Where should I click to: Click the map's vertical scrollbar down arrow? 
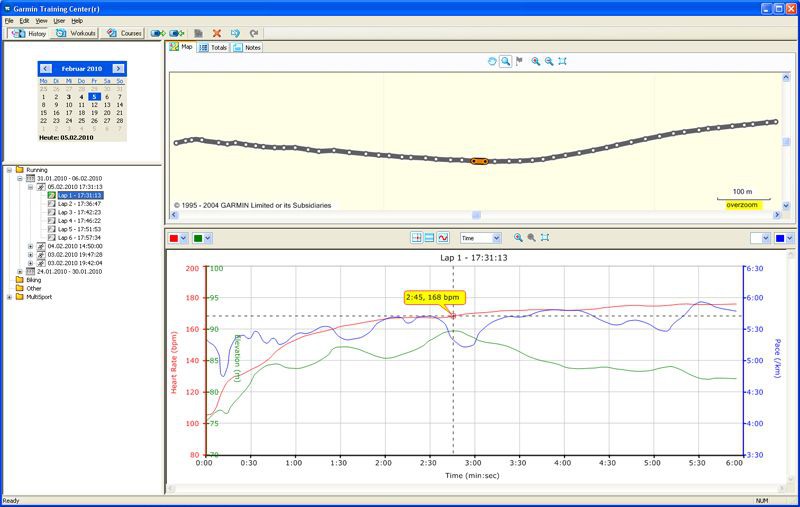click(x=786, y=206)
